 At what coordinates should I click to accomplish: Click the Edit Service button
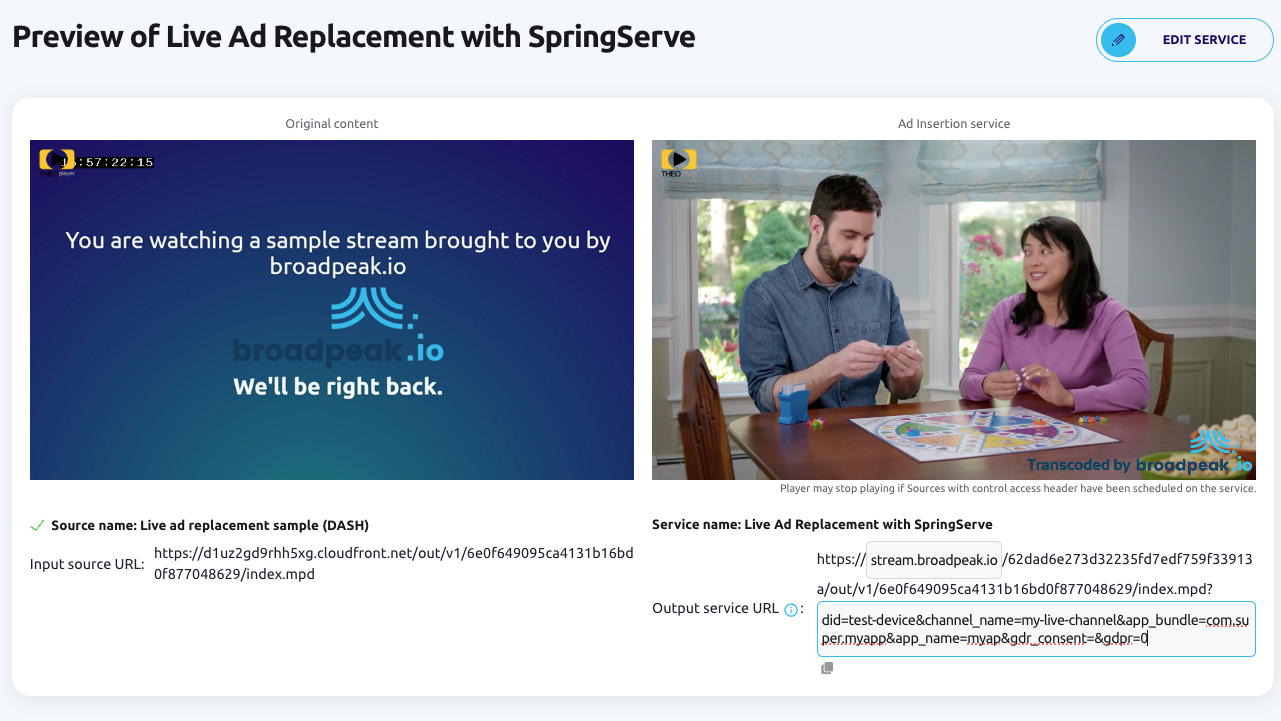(1185, 40)
